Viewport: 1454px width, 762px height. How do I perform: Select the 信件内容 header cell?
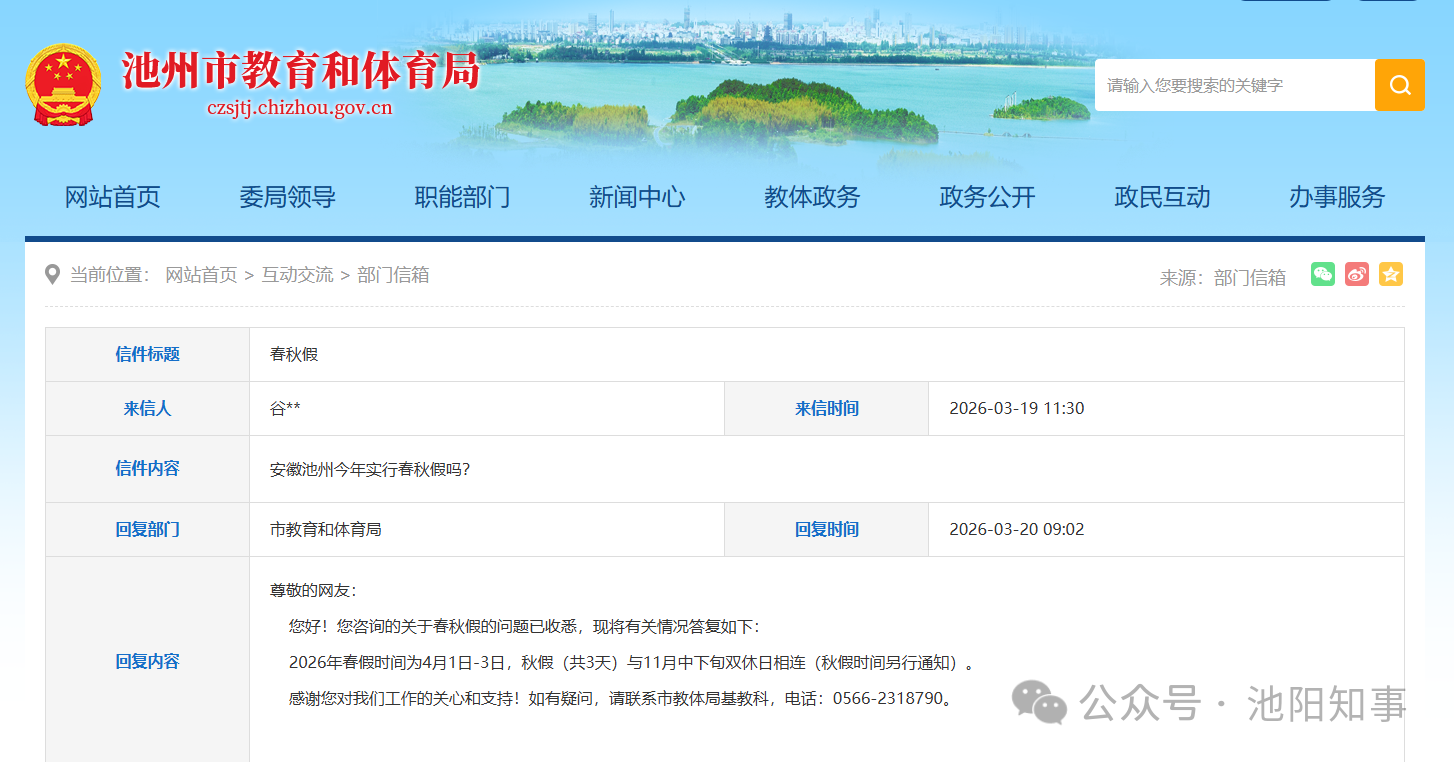point(147,468)
